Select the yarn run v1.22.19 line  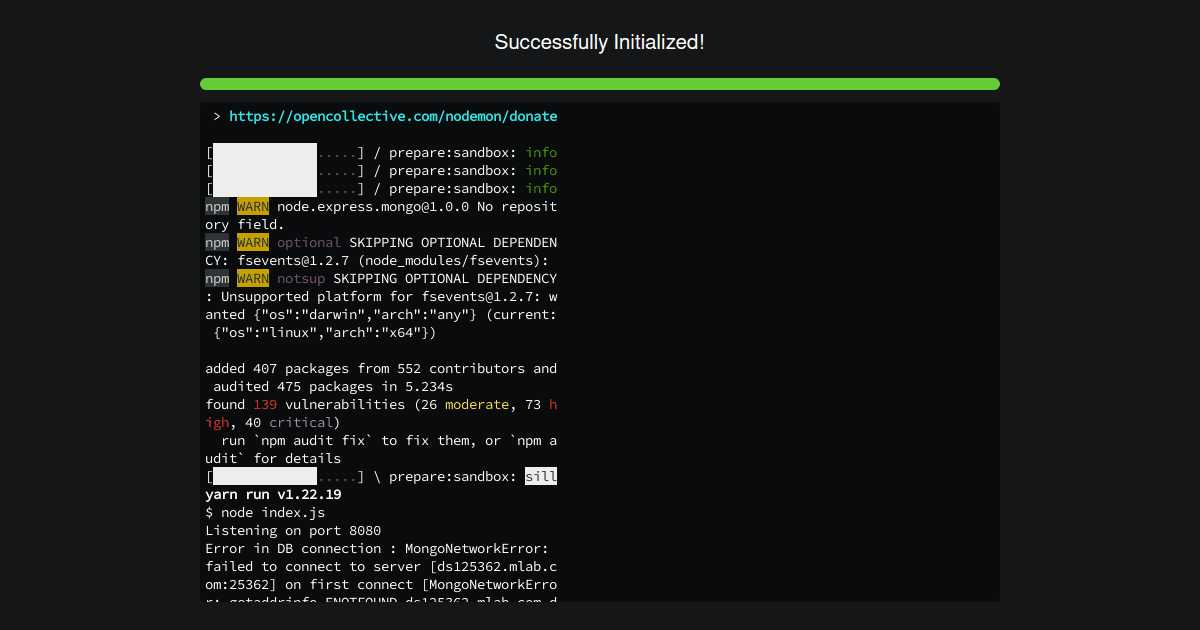click(x=270, y=494)
